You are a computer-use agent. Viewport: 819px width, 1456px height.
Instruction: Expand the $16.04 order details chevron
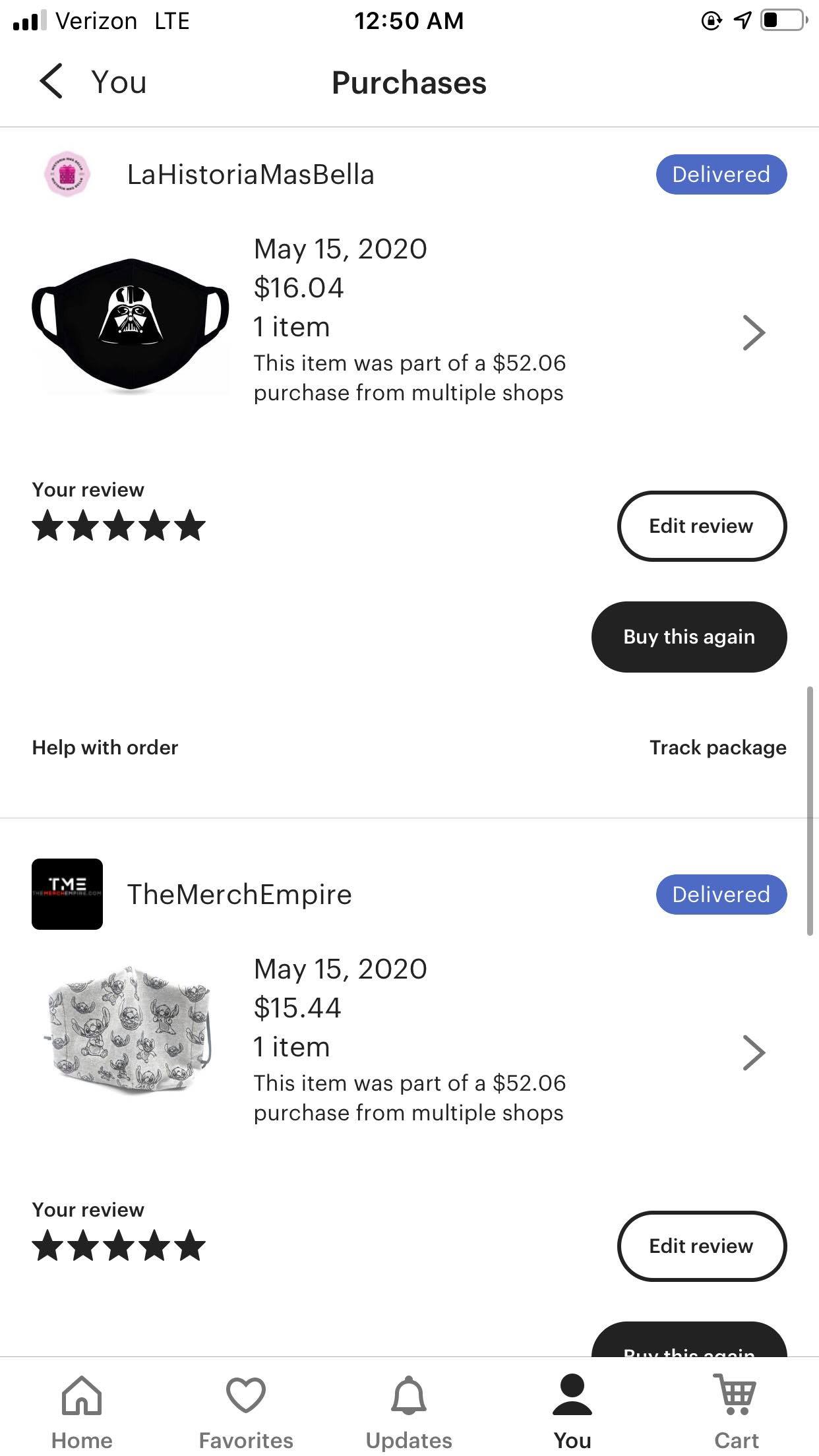(754, 332)
